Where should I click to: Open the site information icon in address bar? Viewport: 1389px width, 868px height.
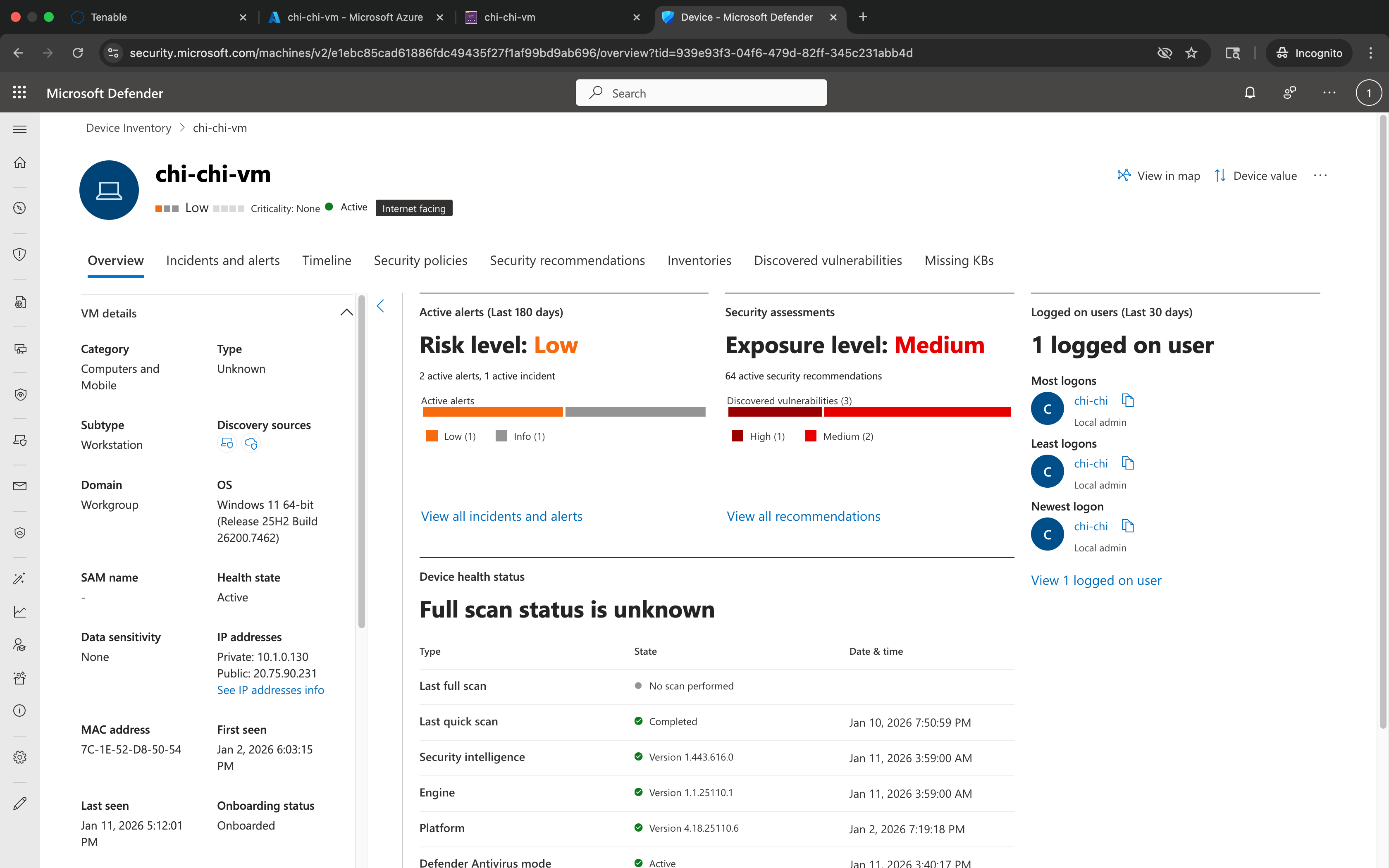113,53
